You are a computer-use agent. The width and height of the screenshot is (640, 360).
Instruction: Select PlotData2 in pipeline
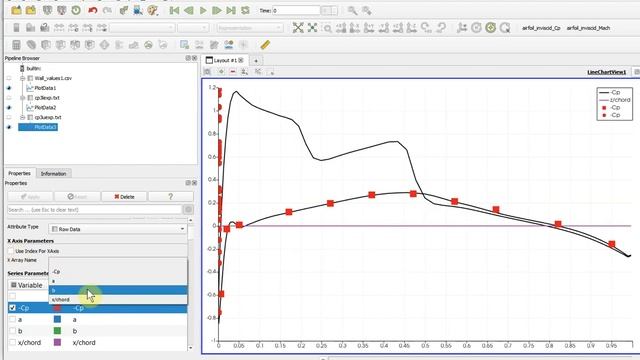coord(45,108)
